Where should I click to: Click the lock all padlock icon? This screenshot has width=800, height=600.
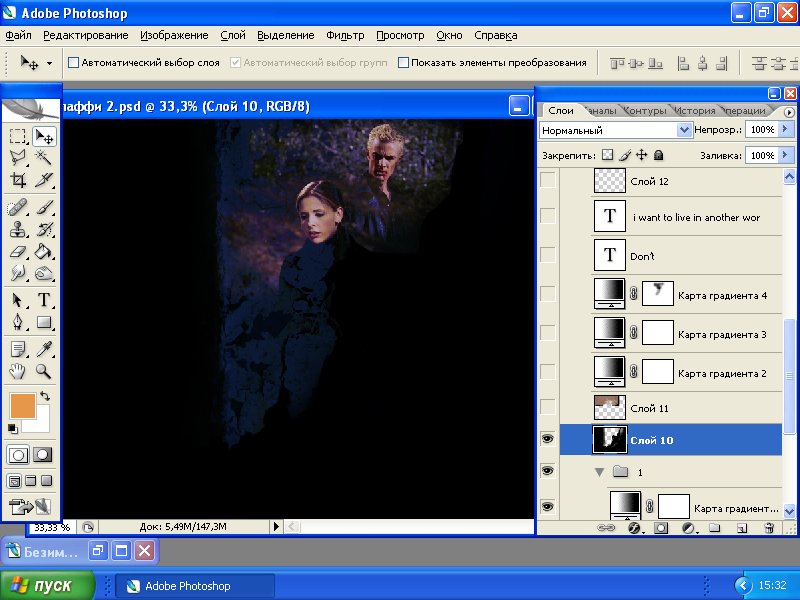pyautogui.click(x=658, y=156)
